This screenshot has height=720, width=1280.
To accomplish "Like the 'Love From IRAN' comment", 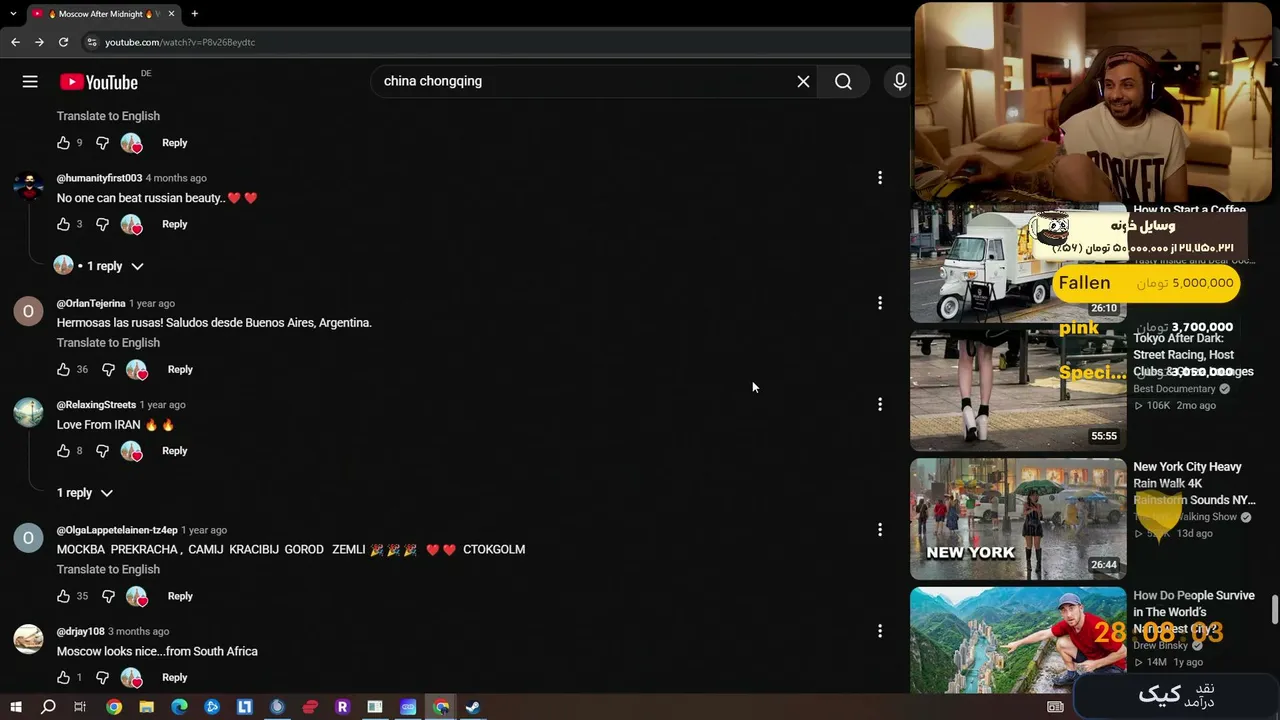I will click(64, 451).
